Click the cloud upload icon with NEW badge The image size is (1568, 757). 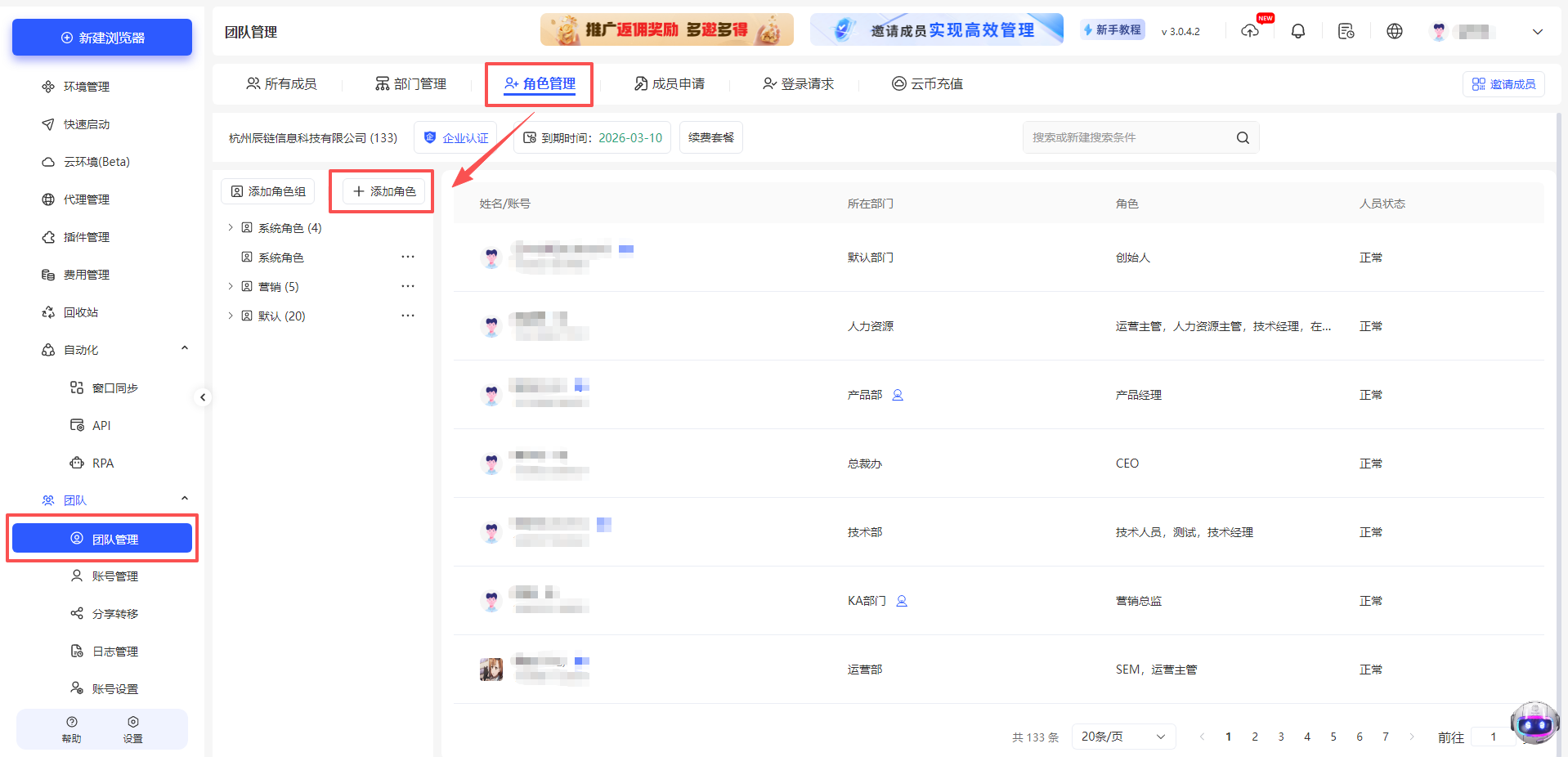click(x=1250, y=31)
